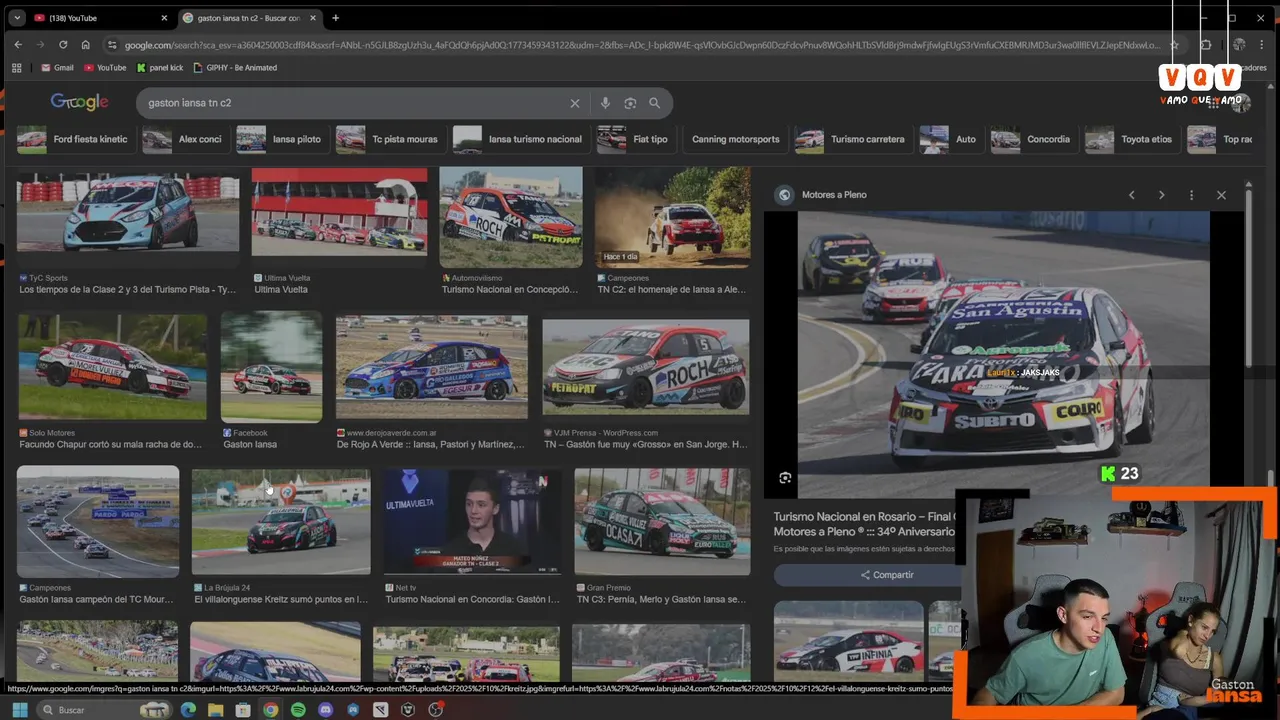Start voice search with the microphone icon
Image resolution: width=1280 pixels, height=720 pixels.
tap(605, 103)
